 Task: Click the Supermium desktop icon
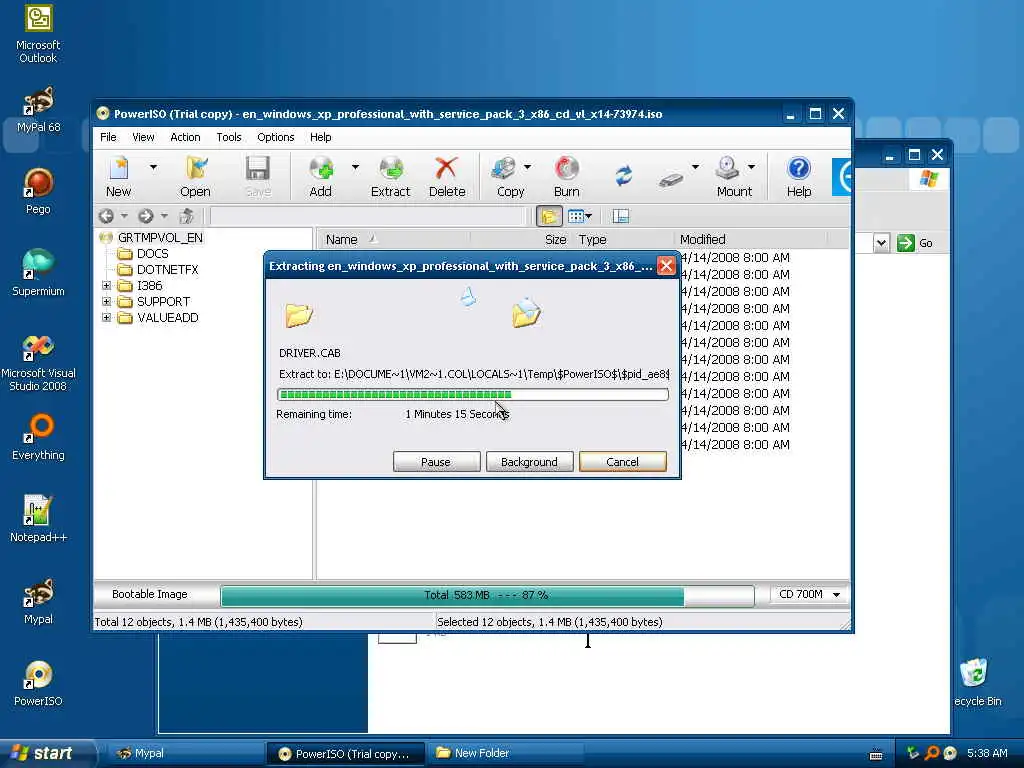[38, 273]
